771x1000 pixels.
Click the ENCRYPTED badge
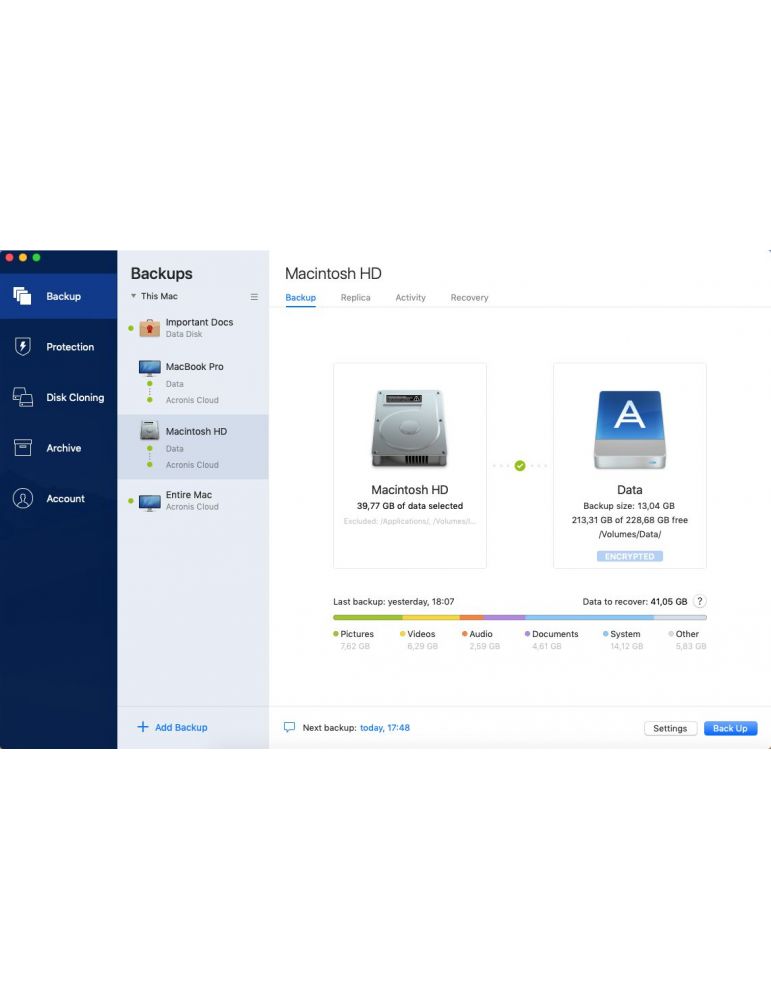[629, 557]
